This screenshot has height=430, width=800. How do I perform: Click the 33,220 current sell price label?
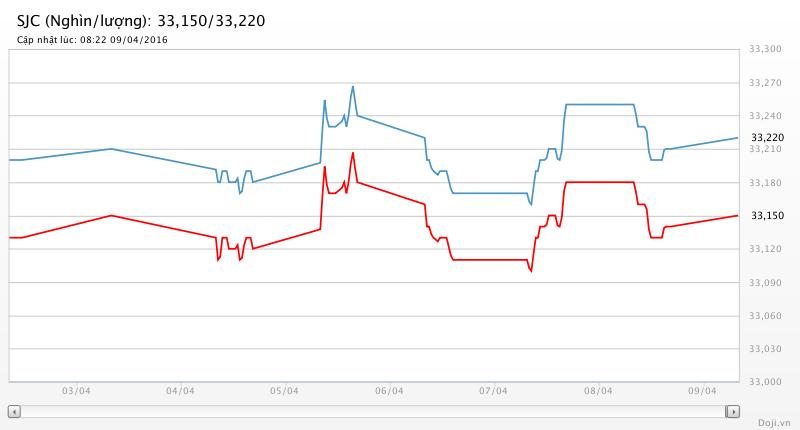(767, 137)
